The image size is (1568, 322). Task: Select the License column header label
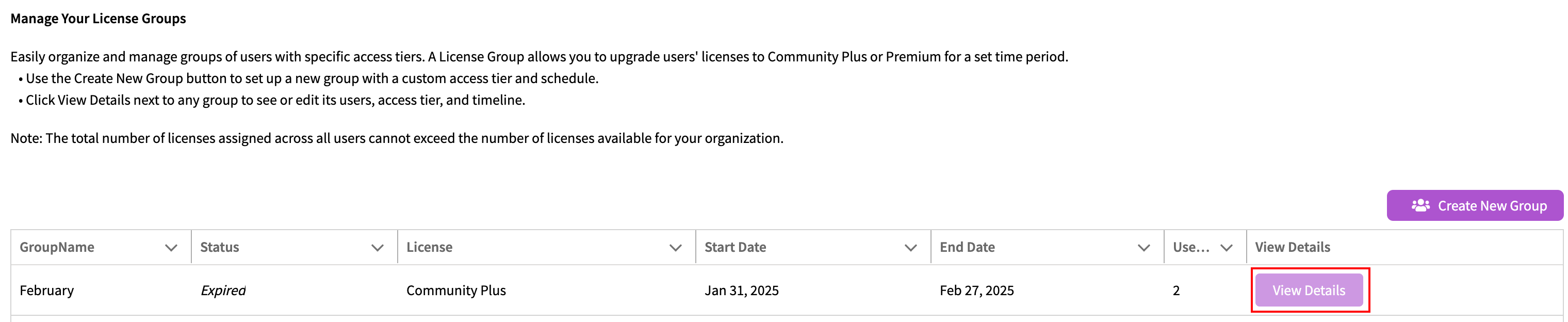(x=429, y=247)
